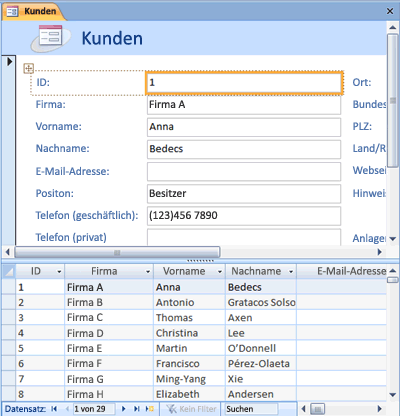This screenshot has height=416, width=400.
Task: Click the form icon on the Kunden tab
Action: click(12, 12)
